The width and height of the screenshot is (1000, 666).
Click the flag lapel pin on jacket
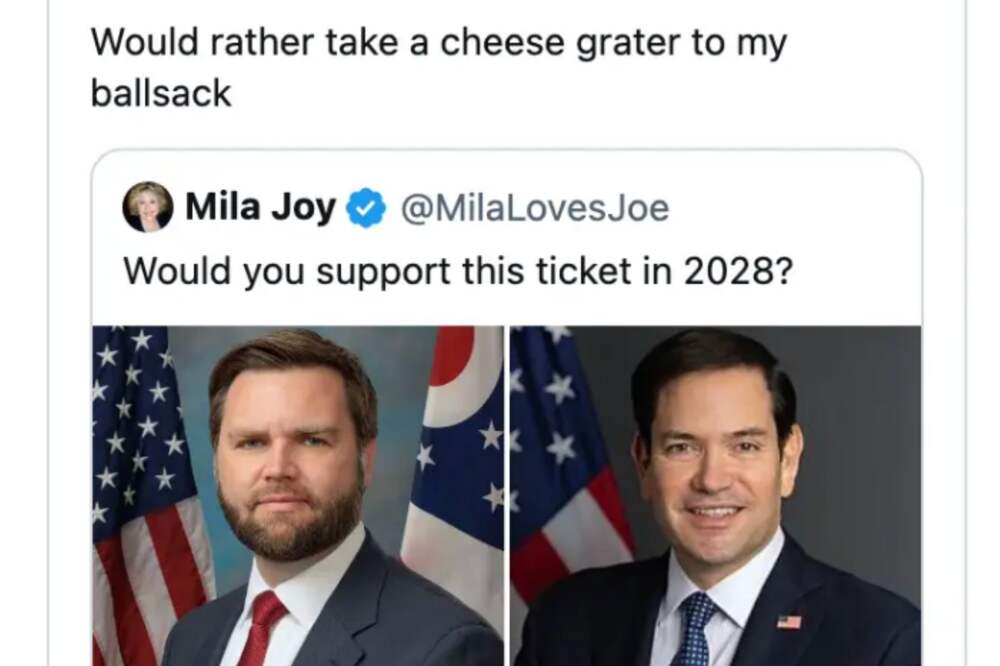(x=789, y=621)
